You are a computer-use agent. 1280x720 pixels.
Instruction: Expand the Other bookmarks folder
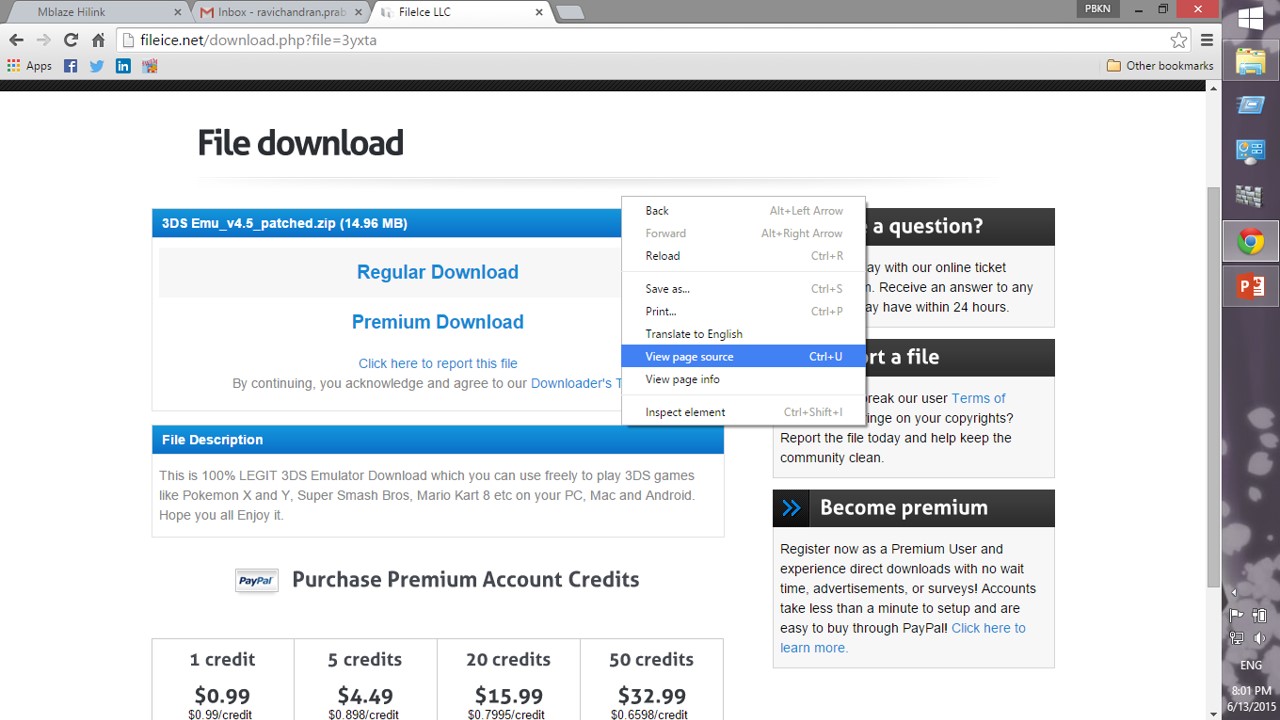(1159, 66)
